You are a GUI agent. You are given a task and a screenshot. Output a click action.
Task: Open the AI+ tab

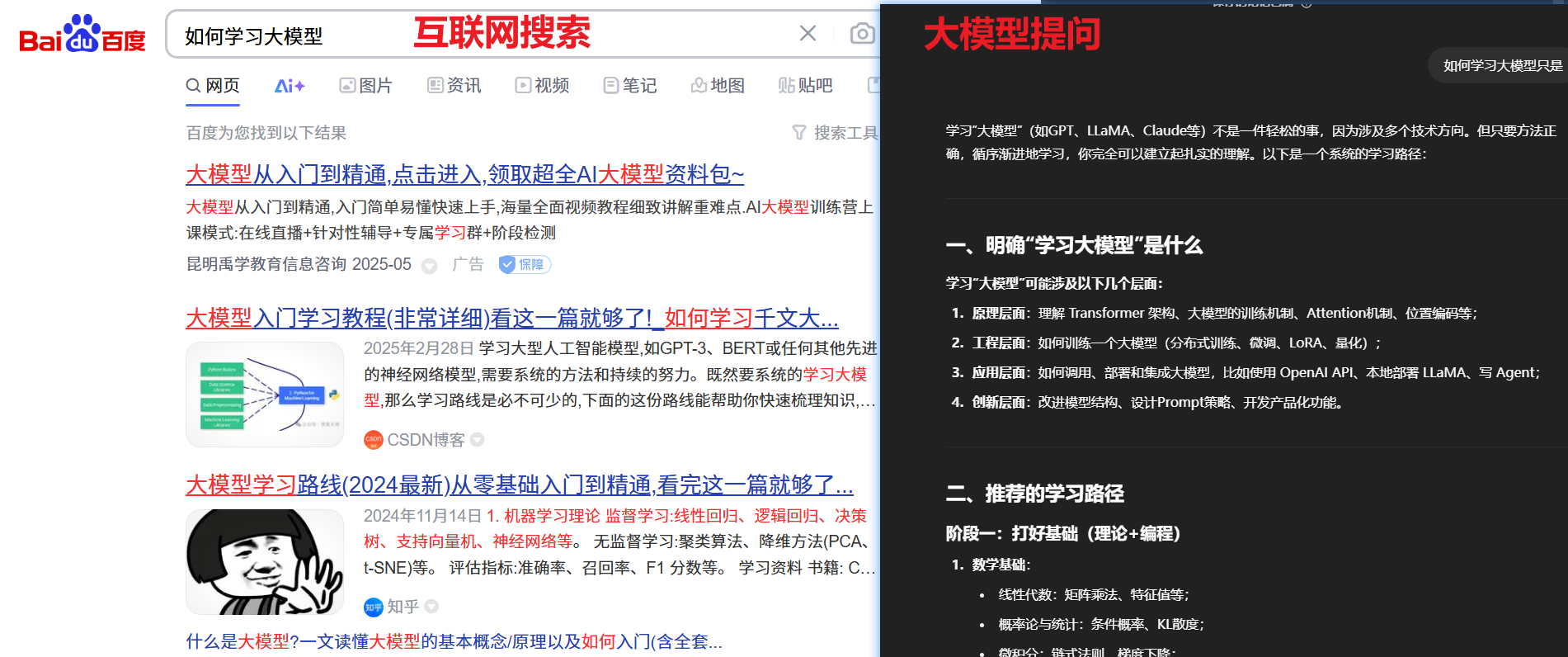(x=290, y=86)
